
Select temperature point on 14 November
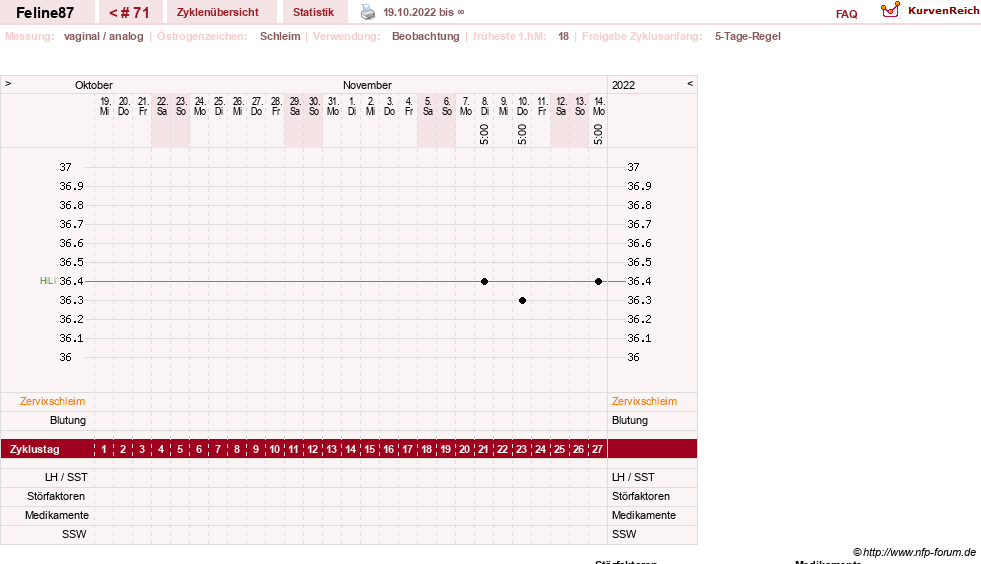pos(599,282)
